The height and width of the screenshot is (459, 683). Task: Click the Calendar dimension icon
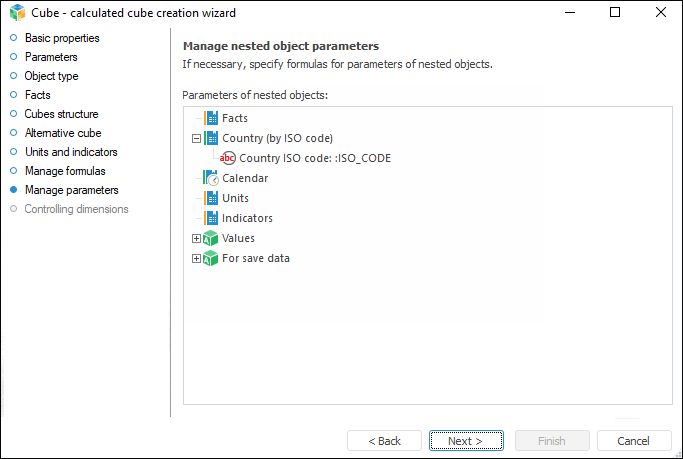click(x=211, y=178)
